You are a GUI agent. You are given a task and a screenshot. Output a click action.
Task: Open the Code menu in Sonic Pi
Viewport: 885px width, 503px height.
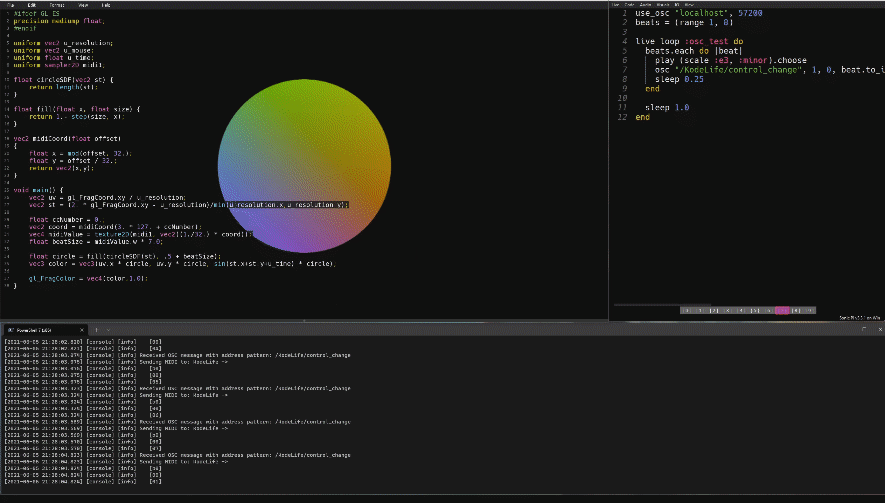point(629,5)
